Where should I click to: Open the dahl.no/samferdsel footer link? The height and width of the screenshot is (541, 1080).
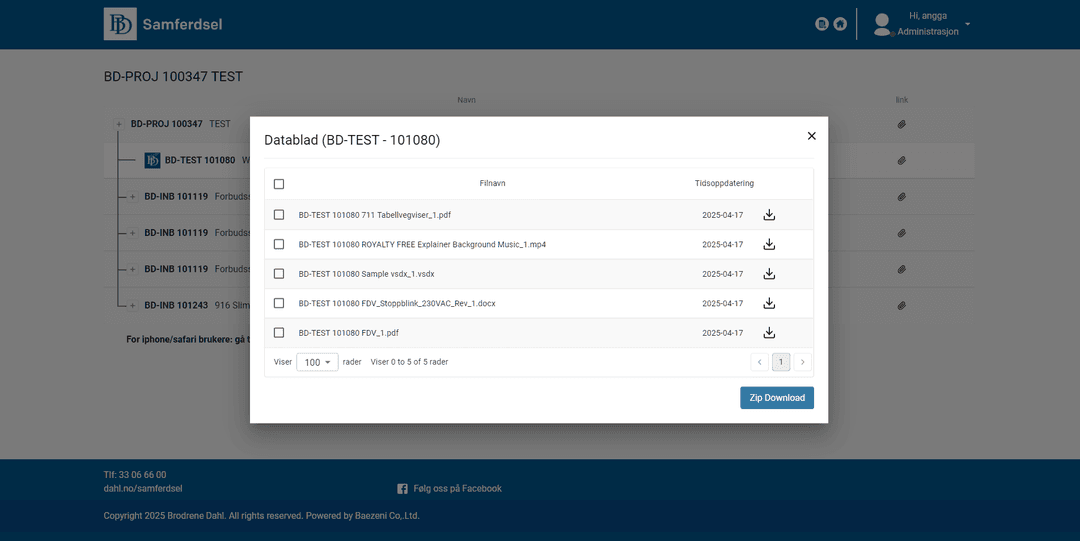[143, 489]
